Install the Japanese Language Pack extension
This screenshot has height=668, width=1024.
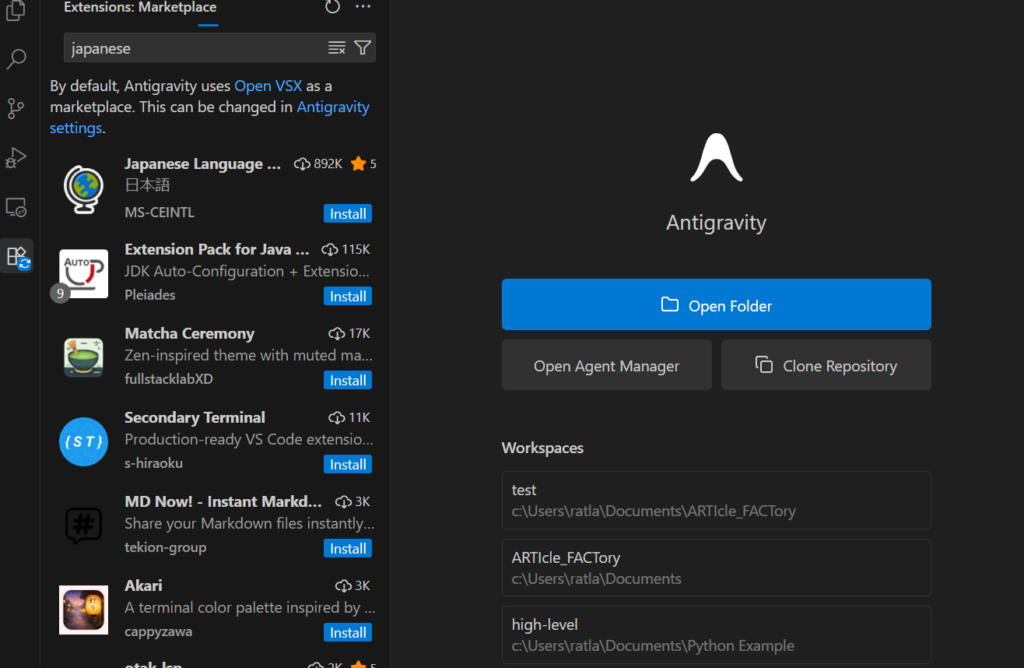pyautogui.click(x=347, y=213)
